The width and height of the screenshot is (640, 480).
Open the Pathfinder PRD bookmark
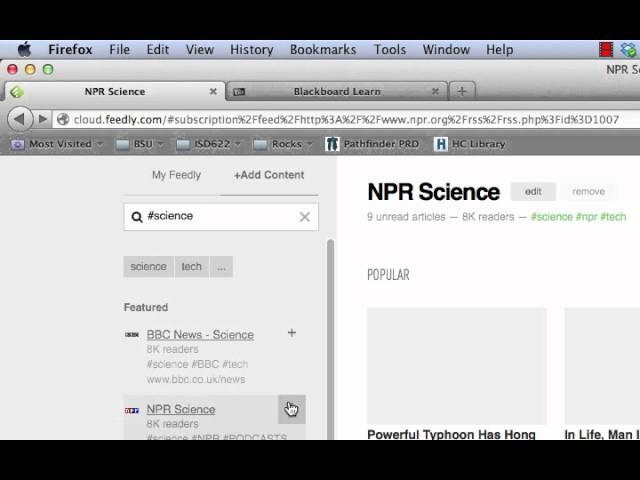pyautogui.click(x=372, y=144)
